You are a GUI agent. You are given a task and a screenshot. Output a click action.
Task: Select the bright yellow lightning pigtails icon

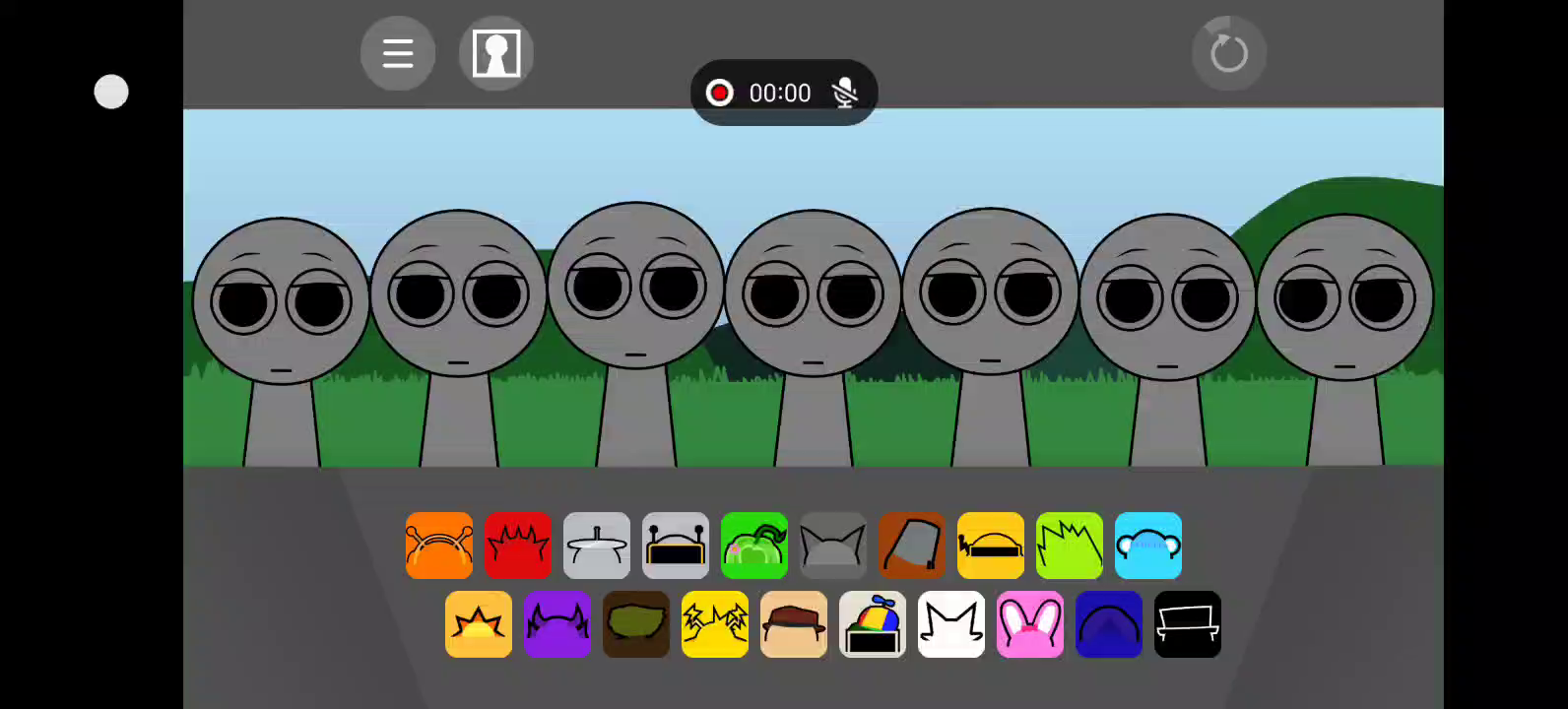click(715, 624)
